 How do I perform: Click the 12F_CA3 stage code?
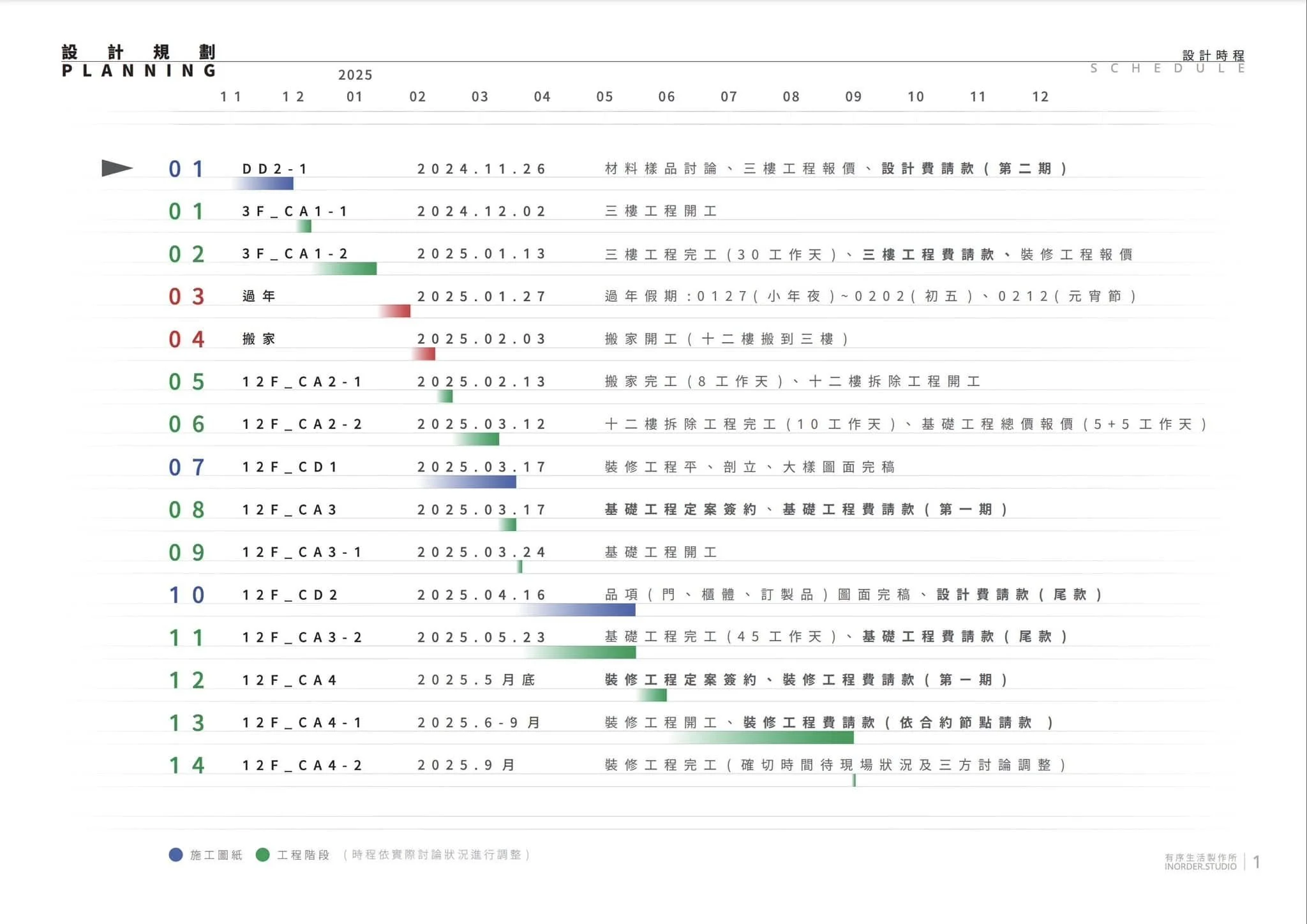coord(289,510)
